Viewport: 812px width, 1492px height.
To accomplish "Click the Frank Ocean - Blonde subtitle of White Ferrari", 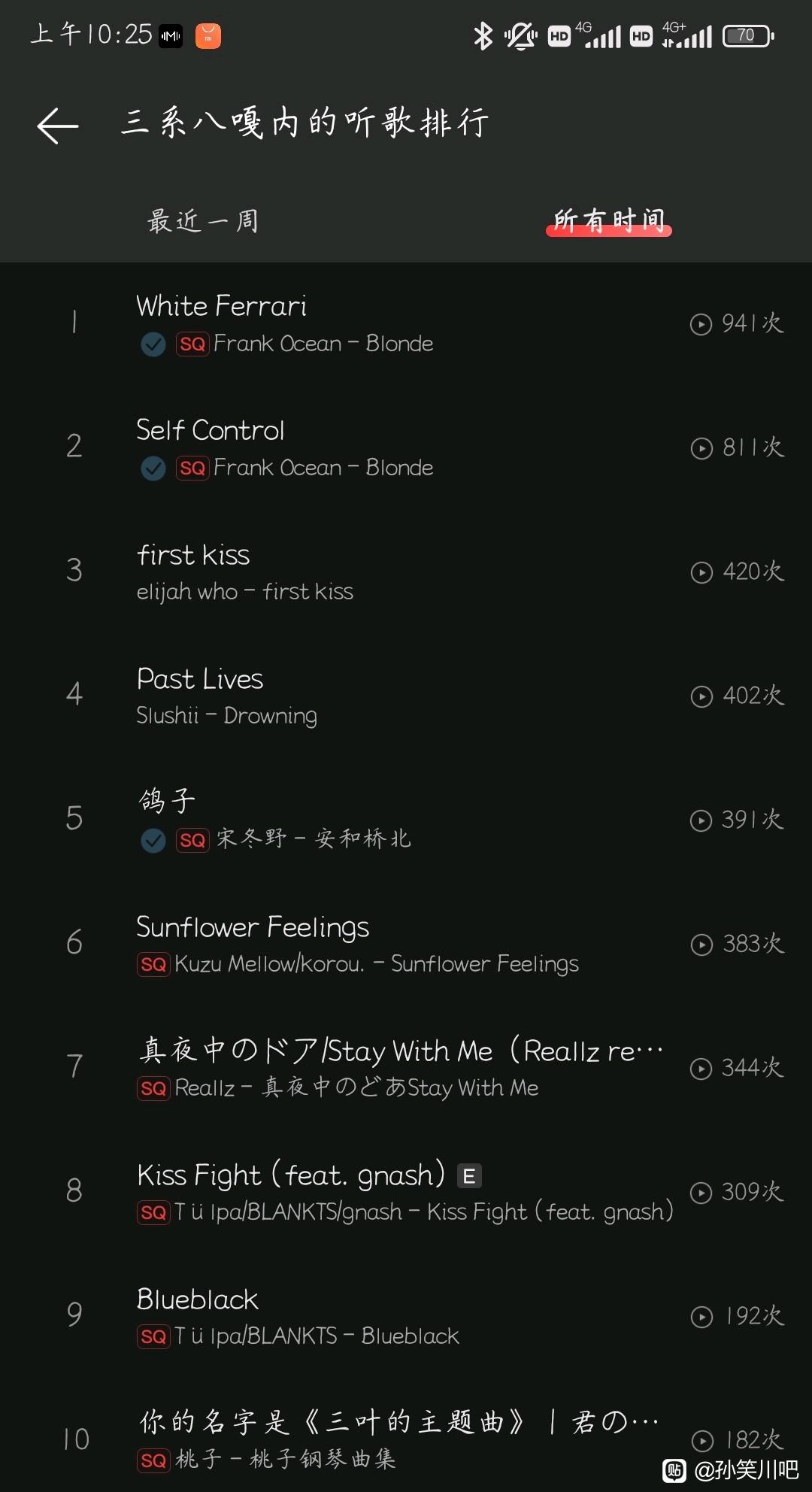I will click(x=323, y=344).
